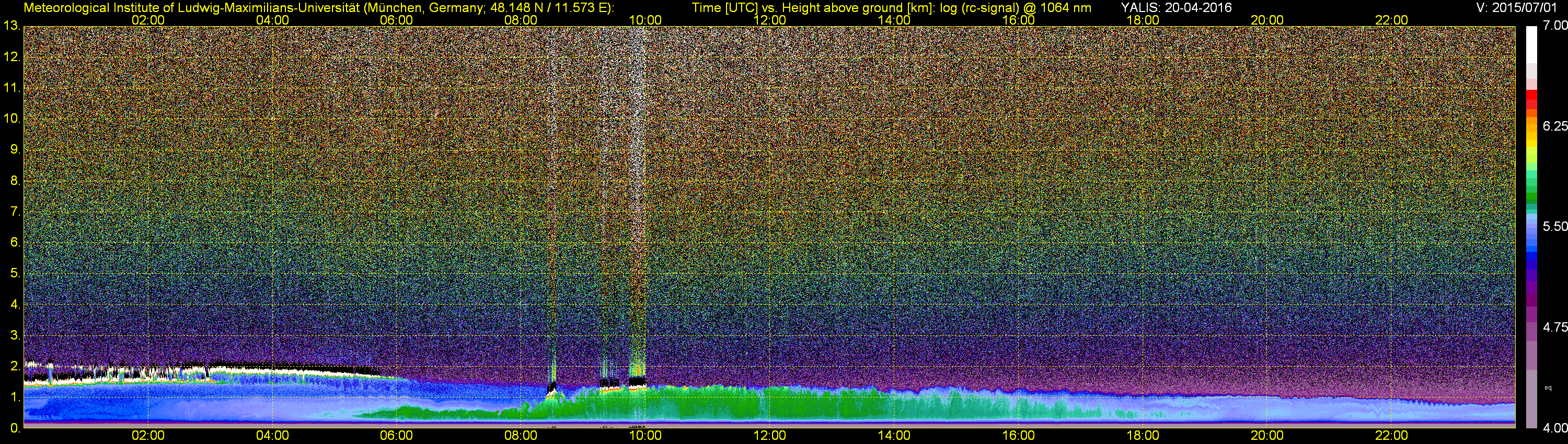Screen dimensions: 1568x444
Task: Pick the 5.50 value on the color scale
Action: [x=1554, y=226]
